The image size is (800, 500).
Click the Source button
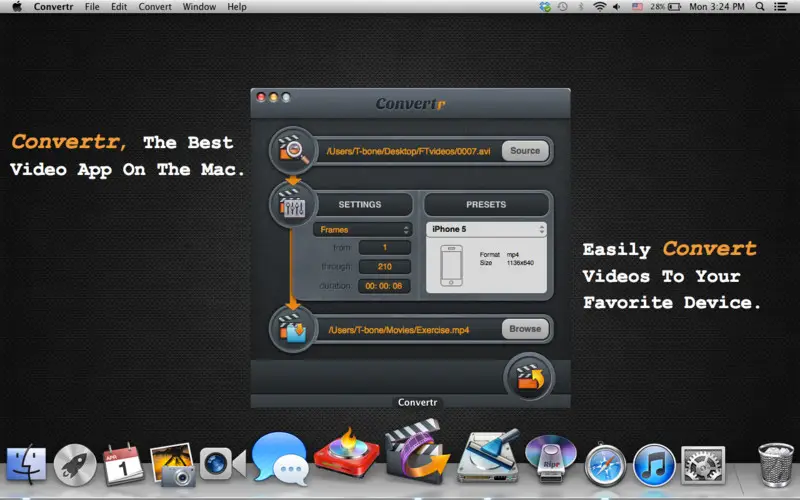point(525,151)
